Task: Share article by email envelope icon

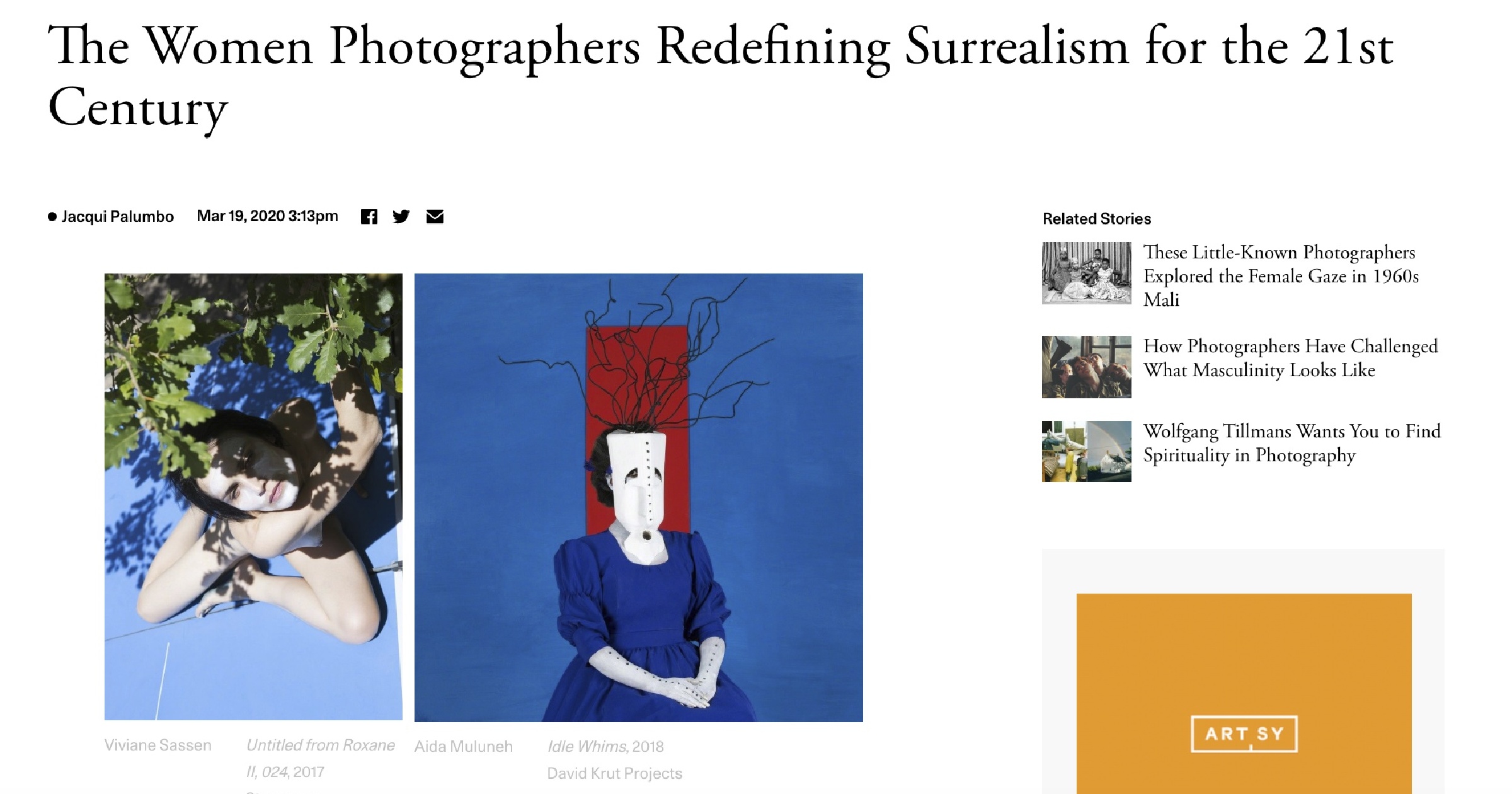Action: 435,217
